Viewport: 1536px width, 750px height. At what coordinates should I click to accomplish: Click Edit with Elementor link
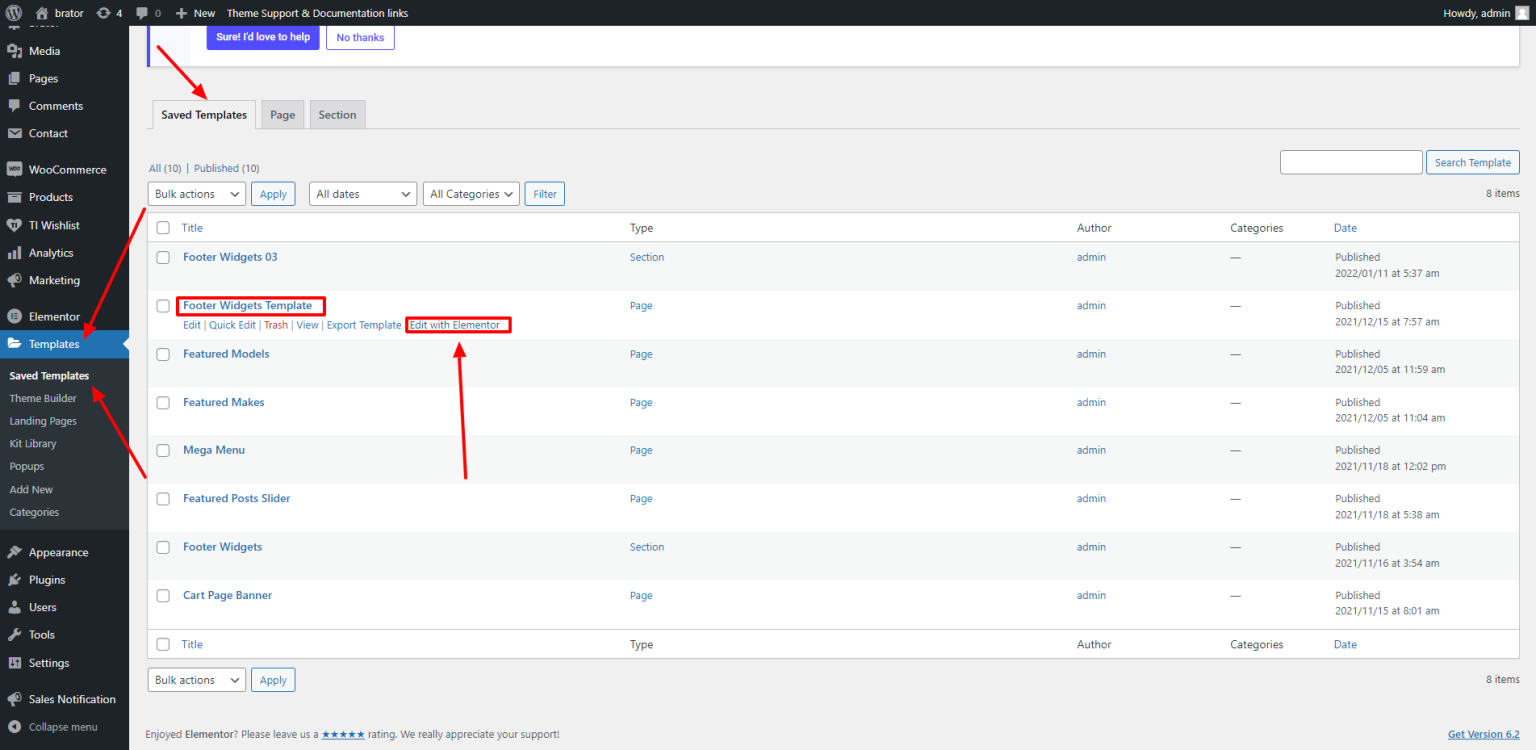click(455, 325)
